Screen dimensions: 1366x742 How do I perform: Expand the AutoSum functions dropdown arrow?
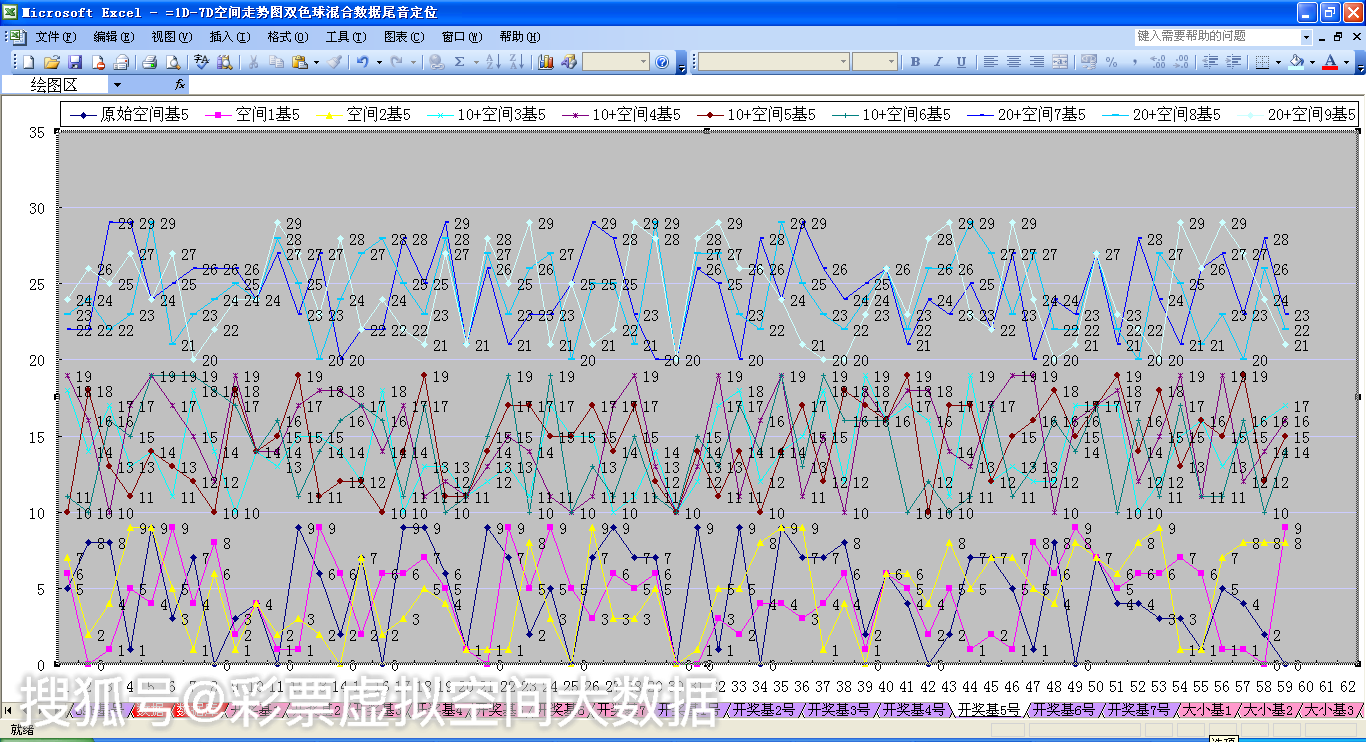point(475,62)
